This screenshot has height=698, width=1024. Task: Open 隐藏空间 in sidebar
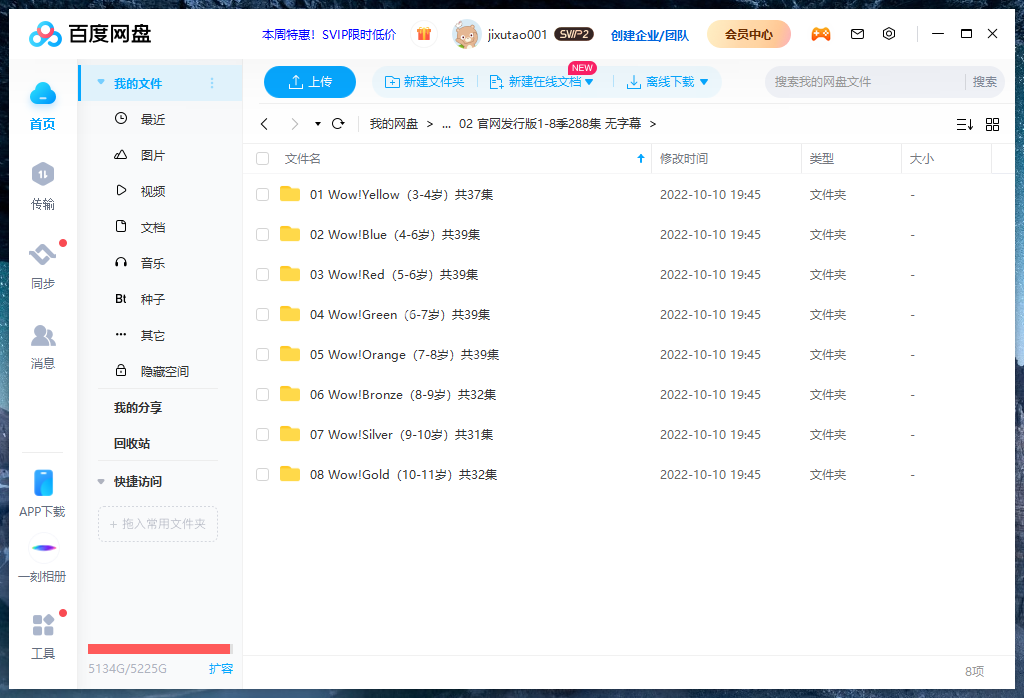pos(160,371)
